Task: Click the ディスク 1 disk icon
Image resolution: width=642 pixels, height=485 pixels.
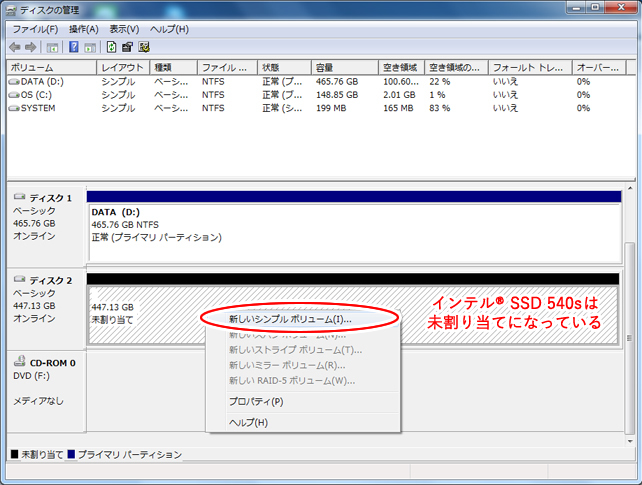Action: 19,197
